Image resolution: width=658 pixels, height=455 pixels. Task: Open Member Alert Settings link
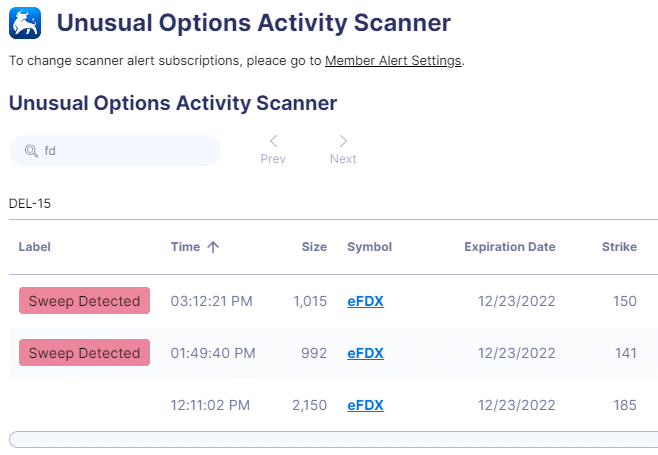(393, 60)
